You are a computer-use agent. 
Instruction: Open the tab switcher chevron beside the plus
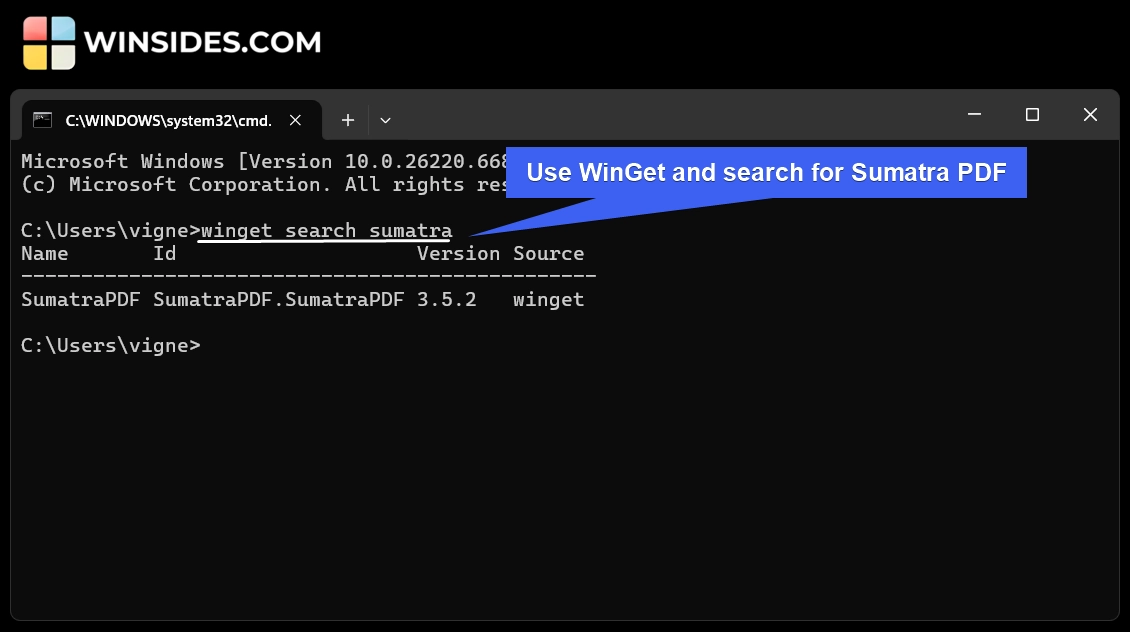click(385, 120)
